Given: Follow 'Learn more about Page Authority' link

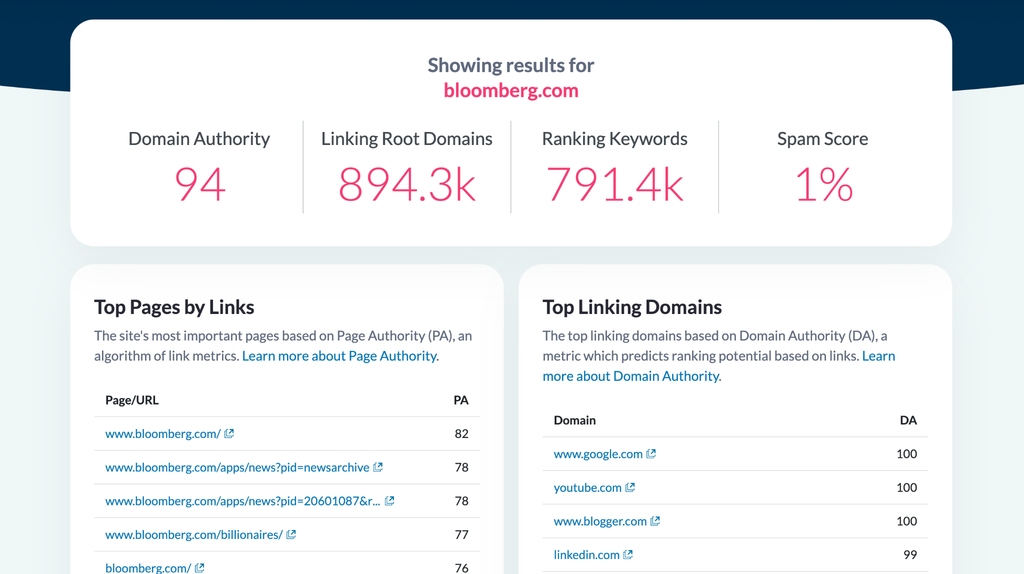Looking at the screenshot, I should click(340, 356).
